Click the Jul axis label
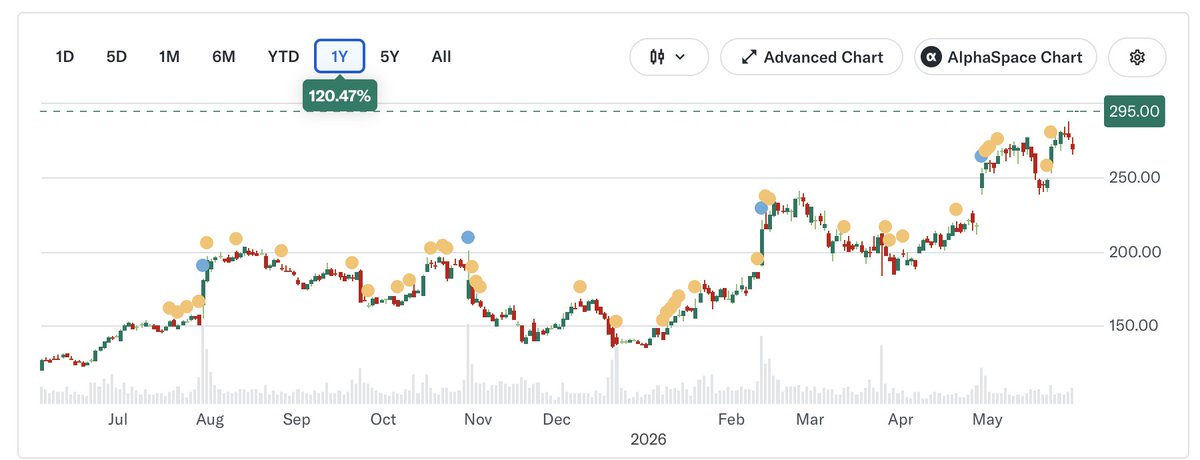Viewport: 1200px width, 460px height. [118, 420]
